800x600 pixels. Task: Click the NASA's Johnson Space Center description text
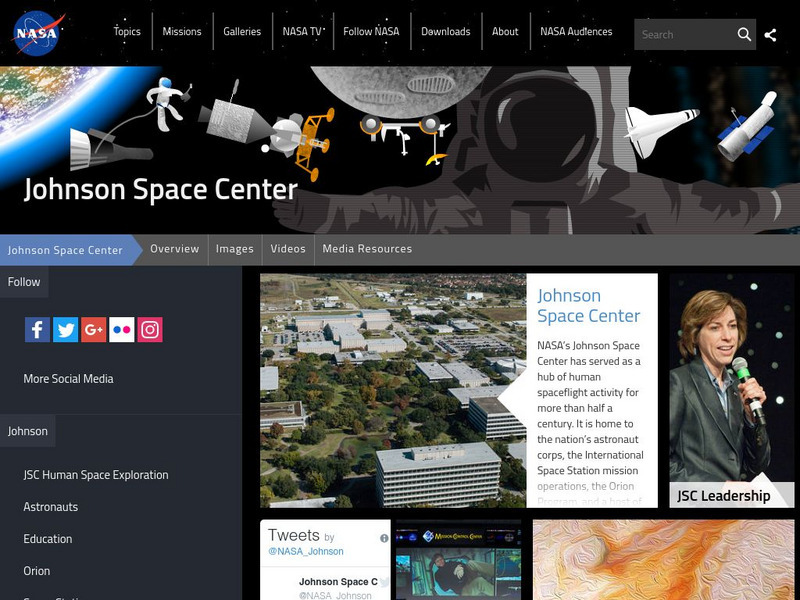click(590, 423)
